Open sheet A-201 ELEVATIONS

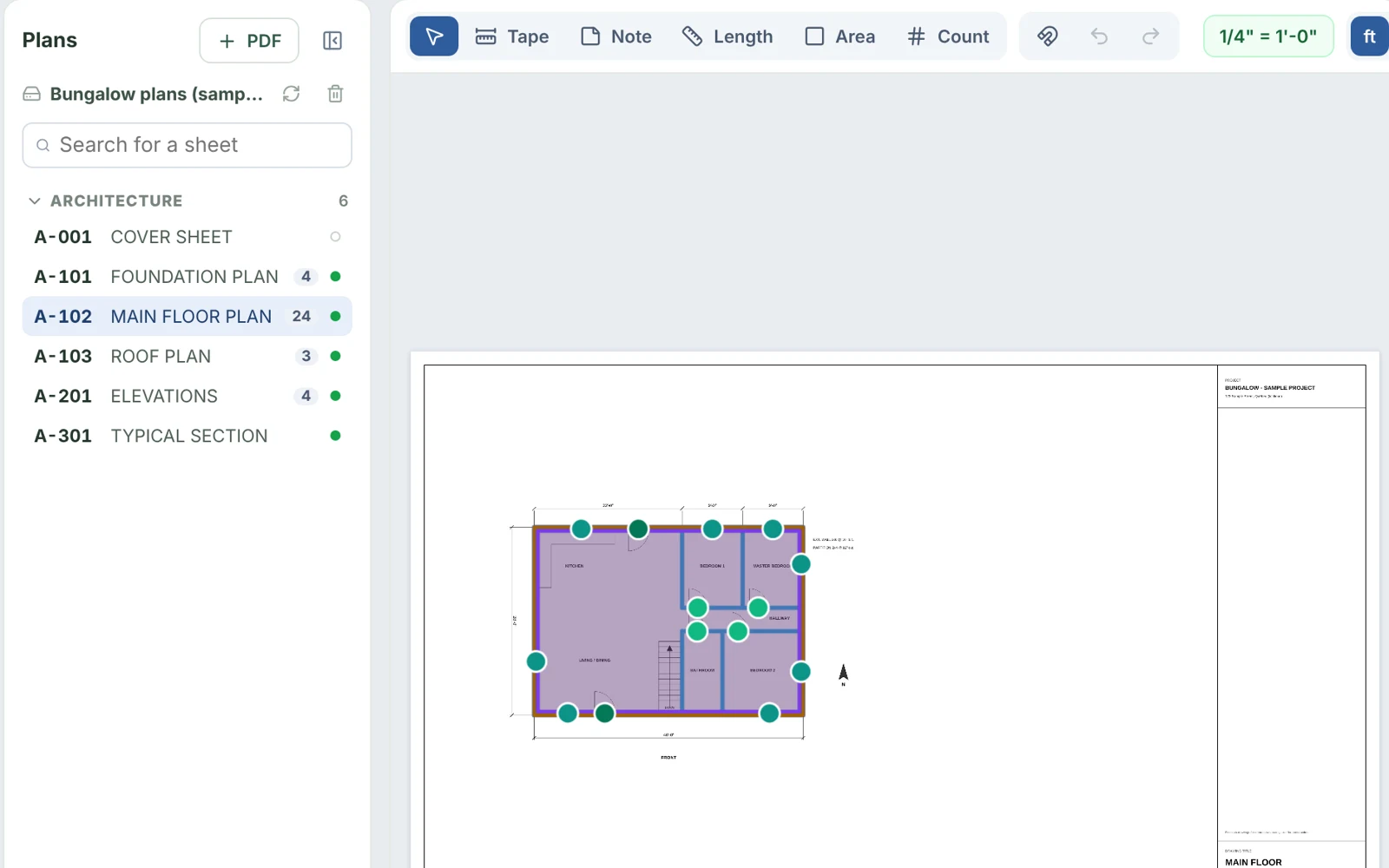point(187,397)
